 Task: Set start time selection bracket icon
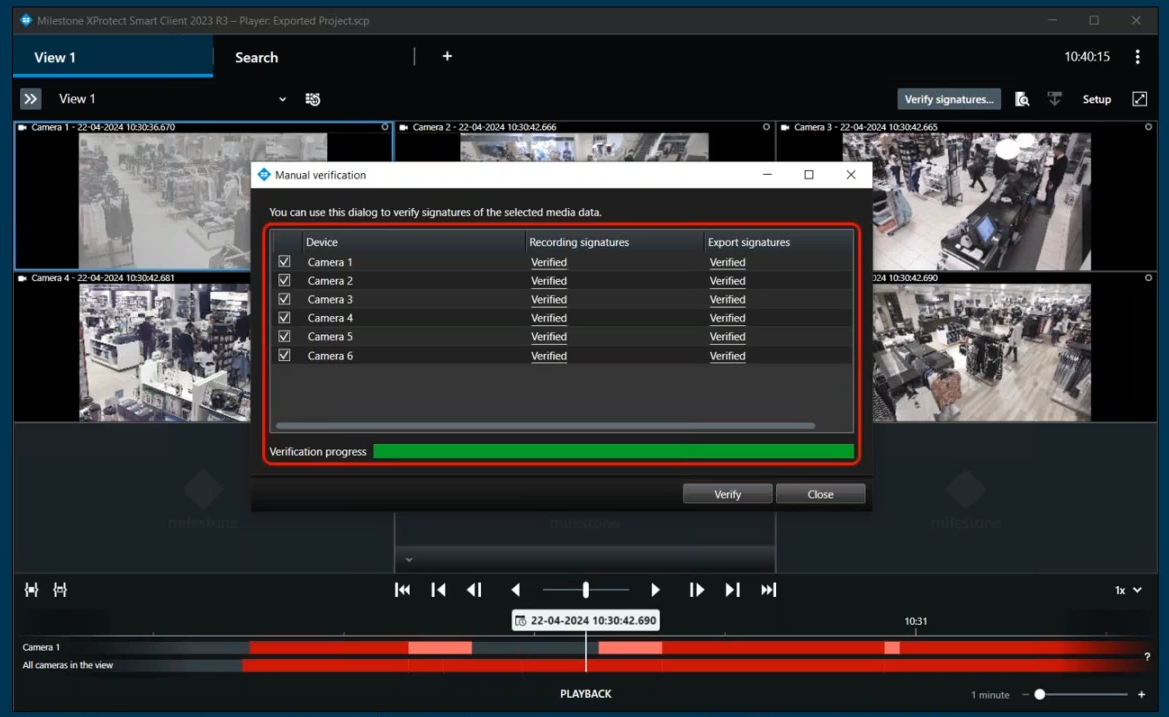[x=32, y=590]
